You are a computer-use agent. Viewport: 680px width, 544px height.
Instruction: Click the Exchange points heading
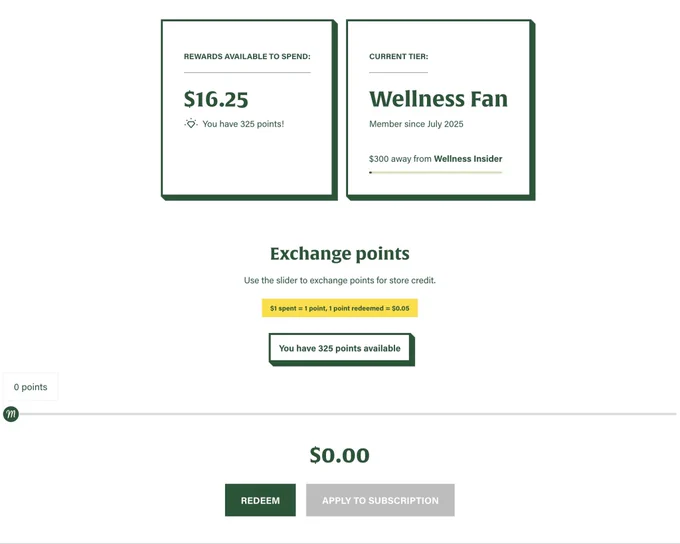[340, 254]
